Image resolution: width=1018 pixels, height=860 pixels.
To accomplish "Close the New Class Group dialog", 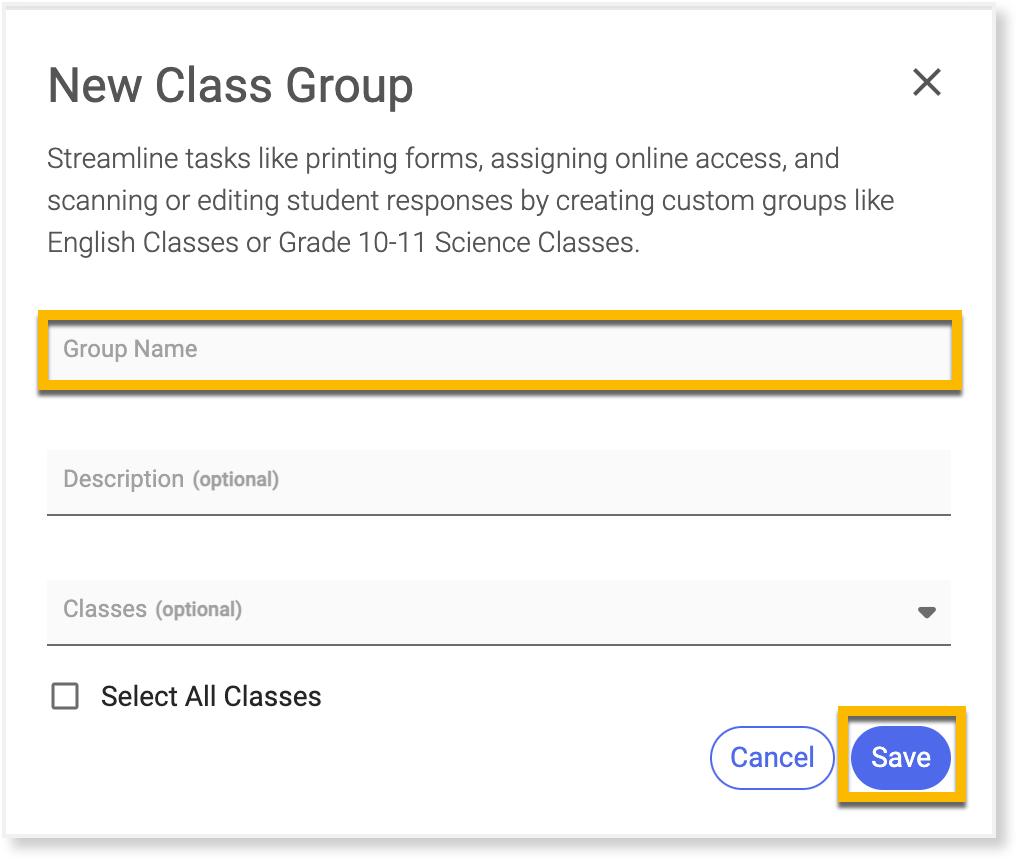I will (x=927, y=83).
